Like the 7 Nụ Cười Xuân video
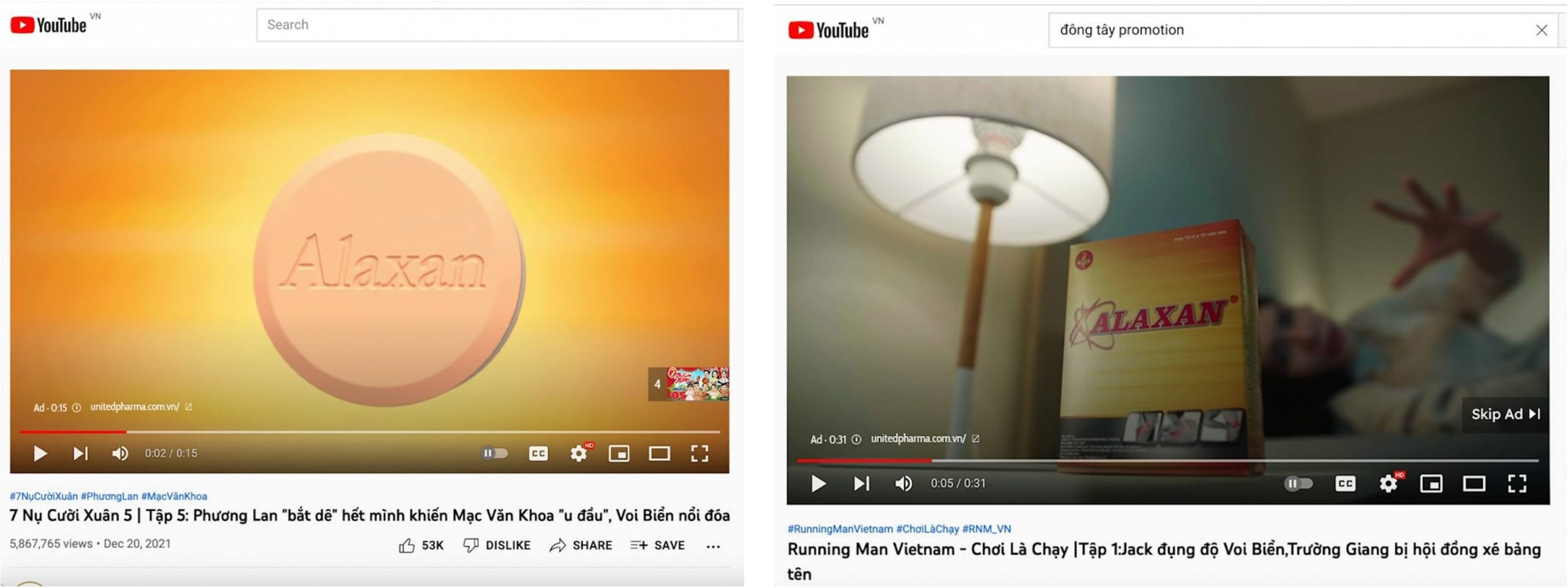Viewport: 1568px width, 588px height. pyautogui.click(x=421, y=545)
